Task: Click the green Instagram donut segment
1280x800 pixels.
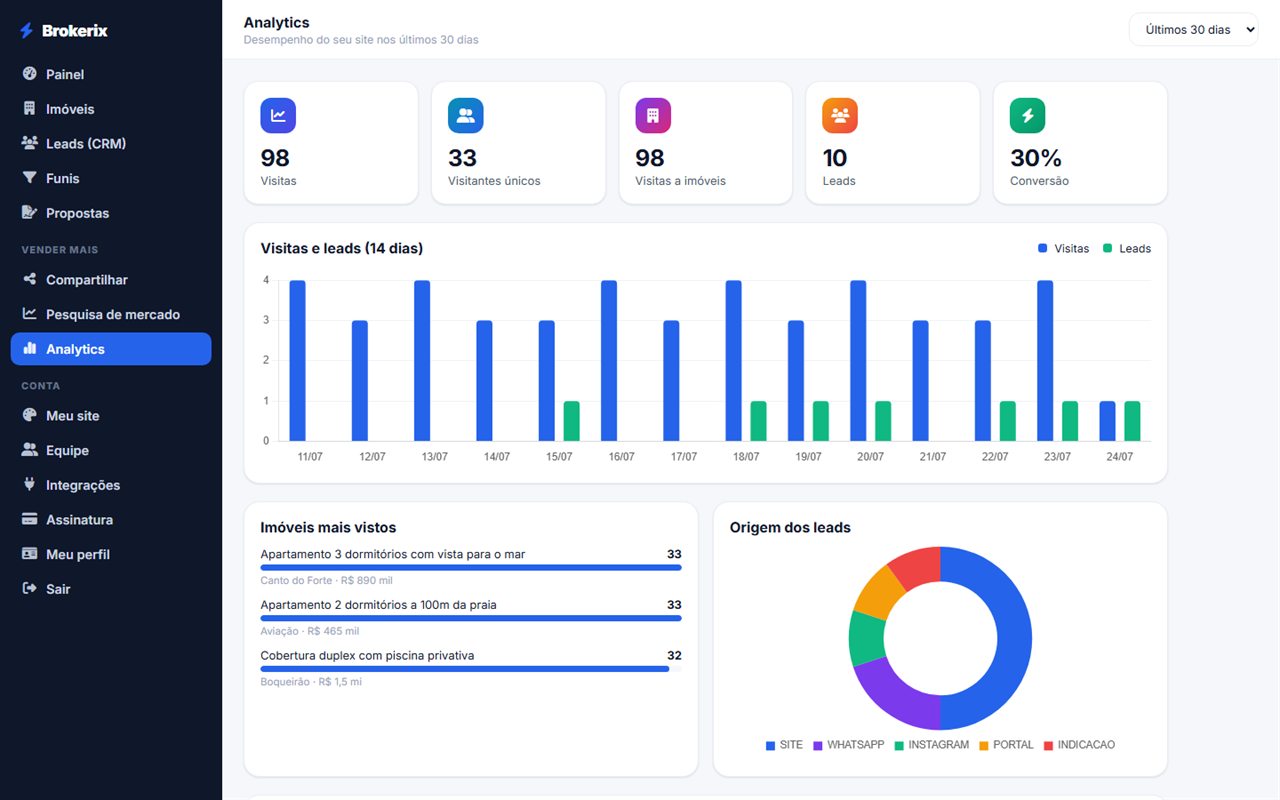Action: coord(866,637)
